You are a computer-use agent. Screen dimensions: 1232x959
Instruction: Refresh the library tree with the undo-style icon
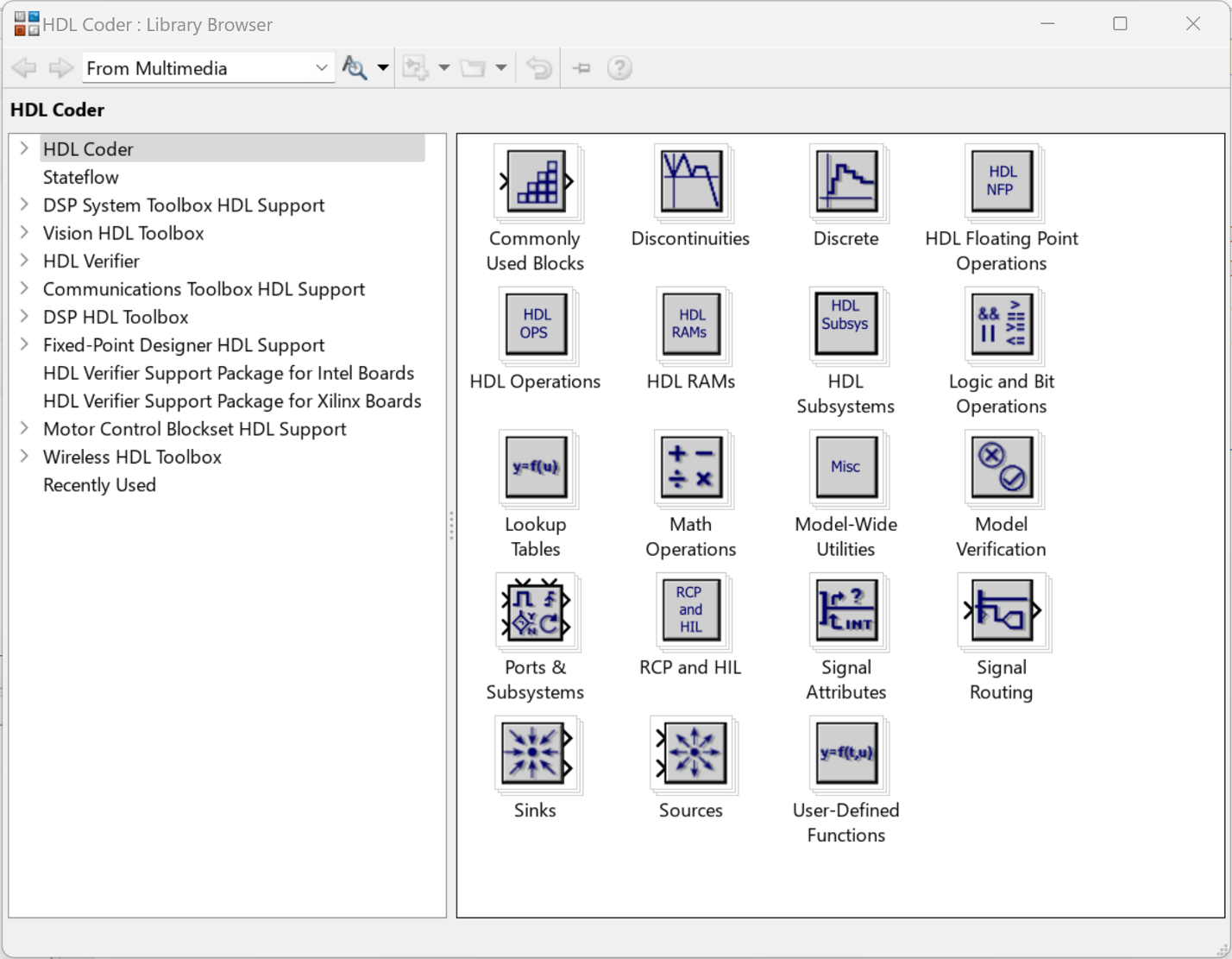[x=538, y=66]
